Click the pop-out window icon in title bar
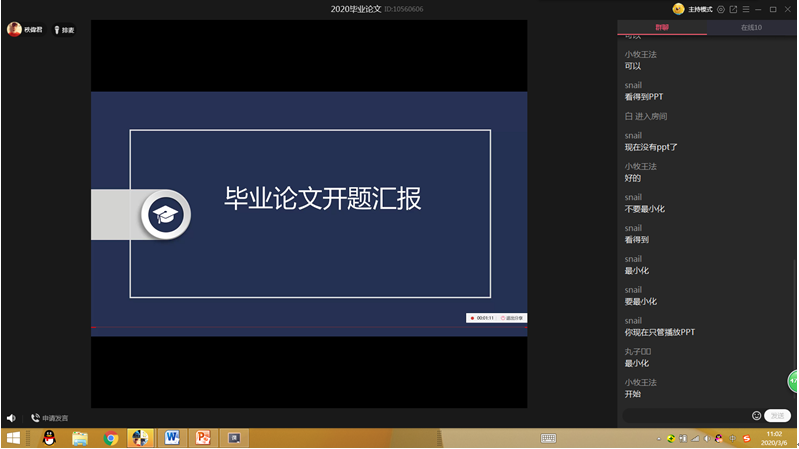 click(733, 9)
